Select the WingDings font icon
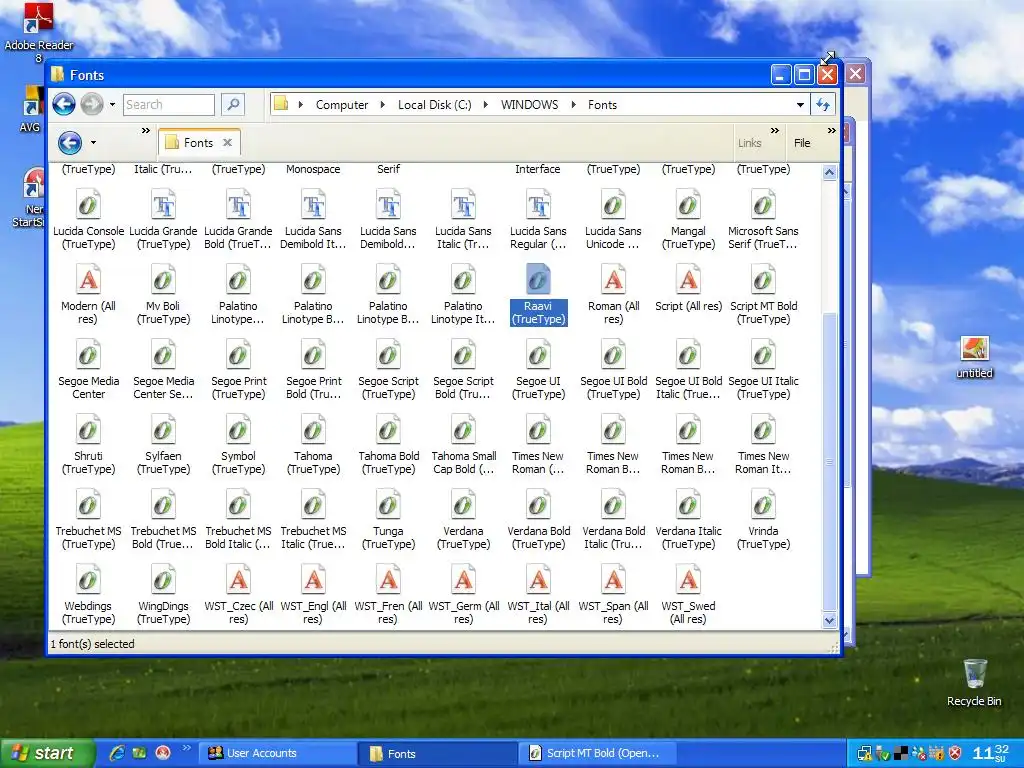 163,581
